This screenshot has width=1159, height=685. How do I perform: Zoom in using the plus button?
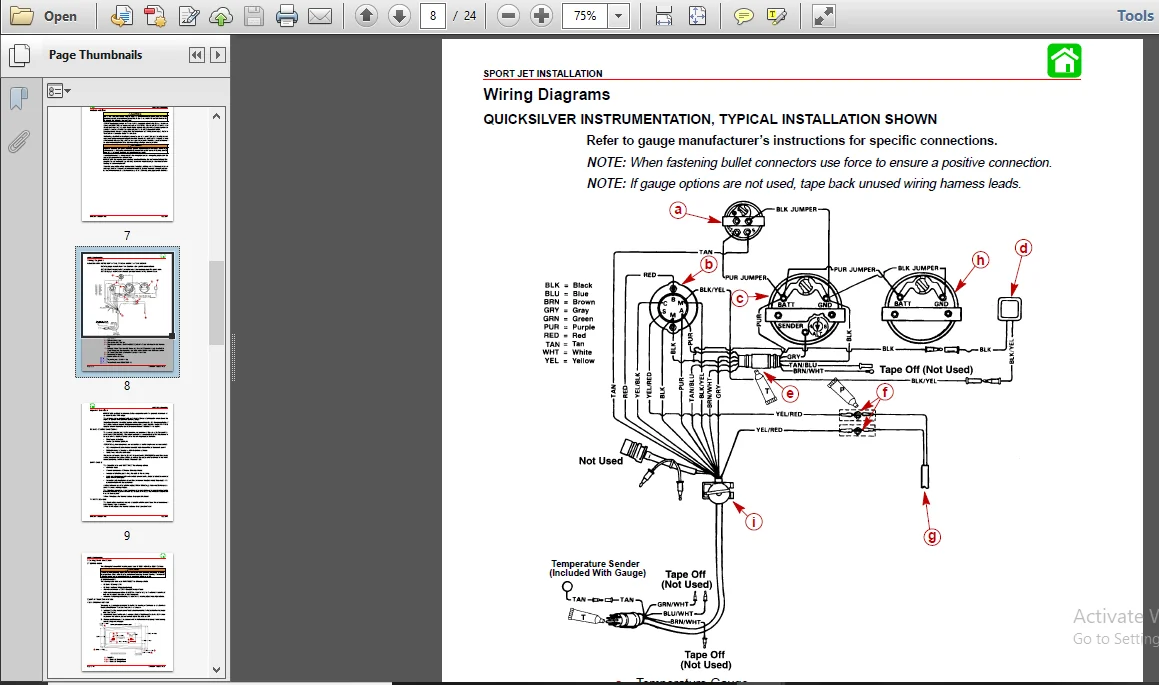click(x=542, y=16)
